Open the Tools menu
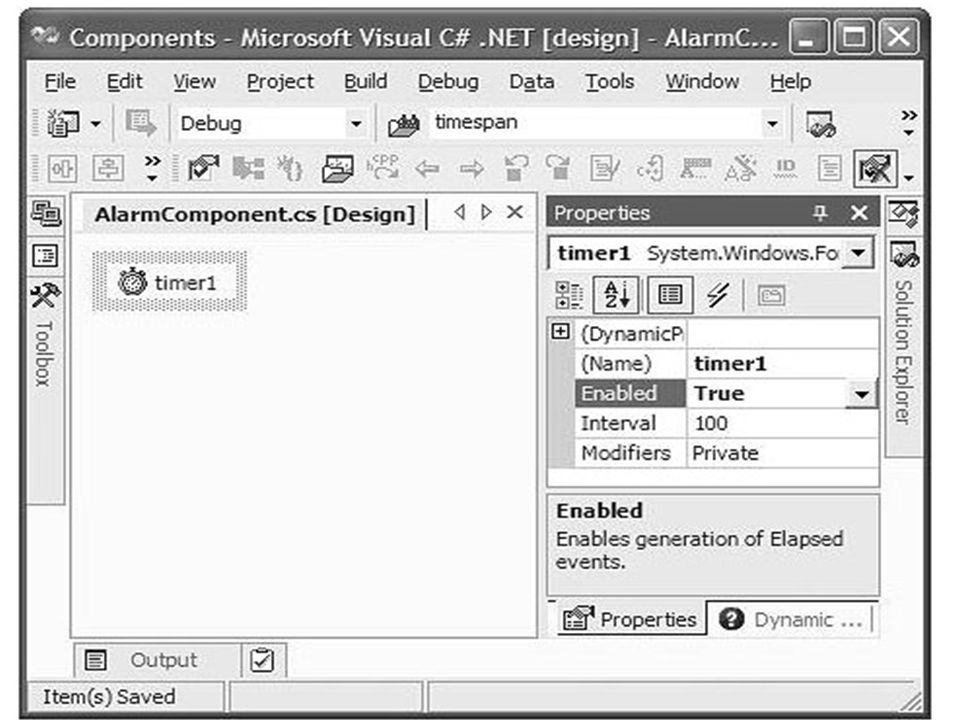 (x=609, y=81)
